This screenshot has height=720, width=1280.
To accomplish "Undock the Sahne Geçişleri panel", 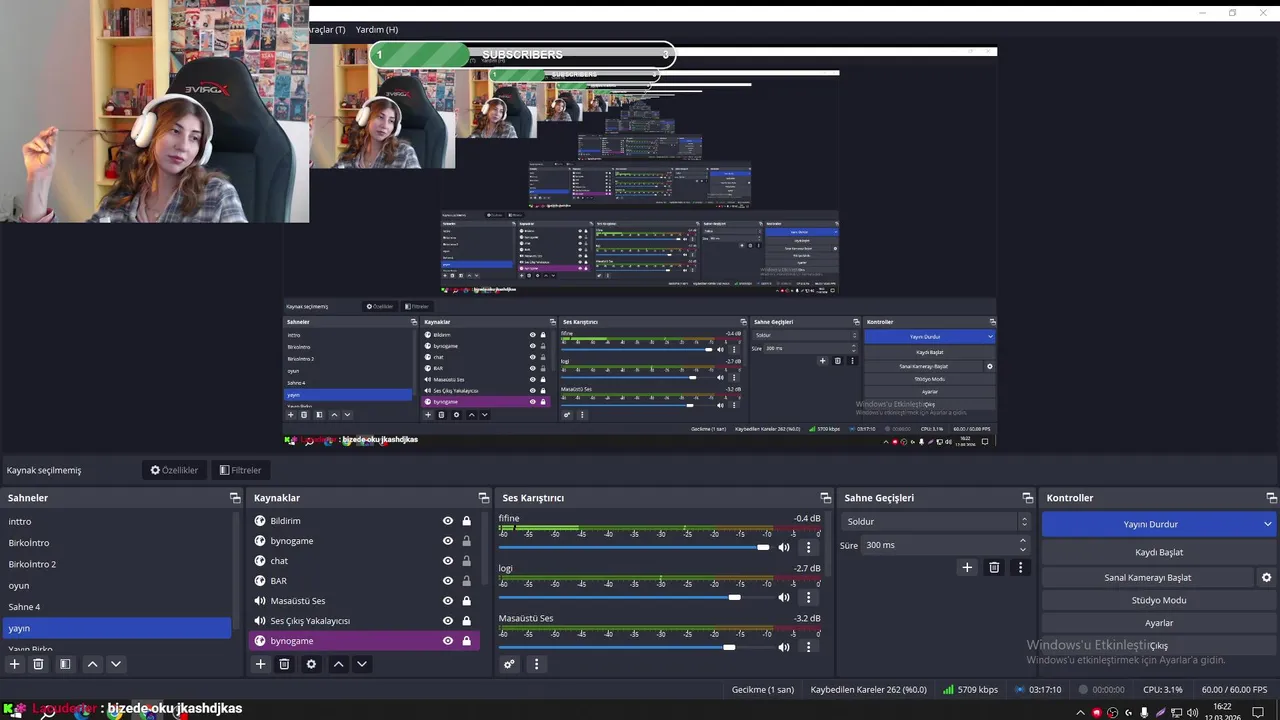I will point(1028,498).
